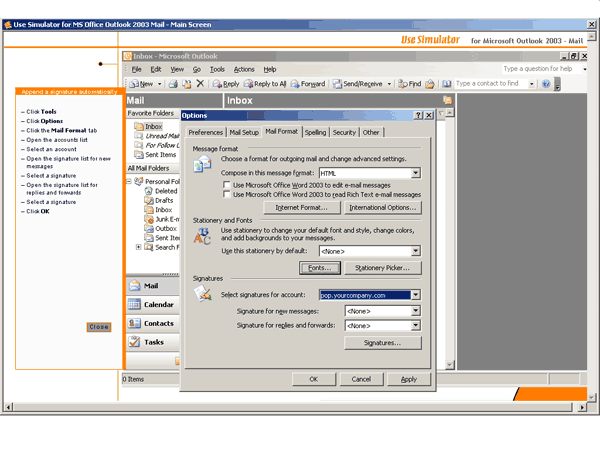Click the Type a contact to find field

(491, 83)
